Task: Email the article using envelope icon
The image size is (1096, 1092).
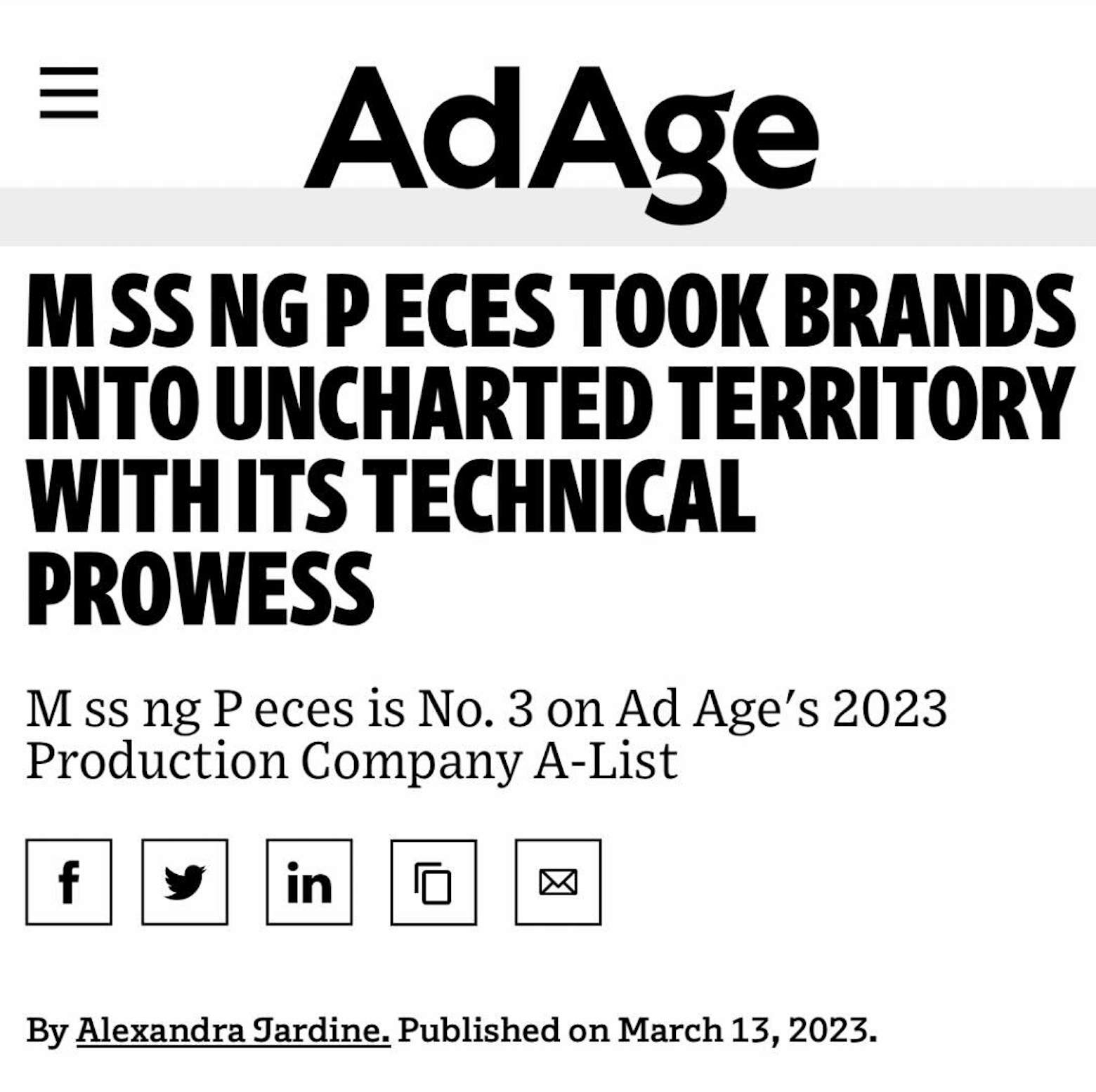Action: pyautogui.click(x=558, y=882)
